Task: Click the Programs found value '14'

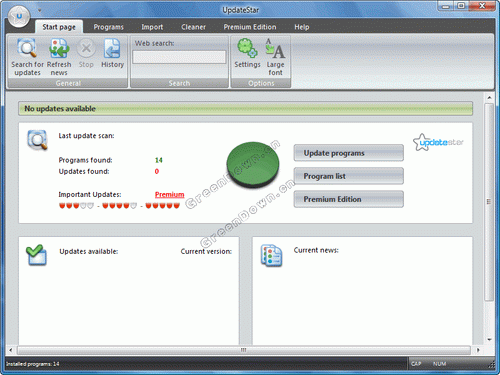Action: (159, 160)
